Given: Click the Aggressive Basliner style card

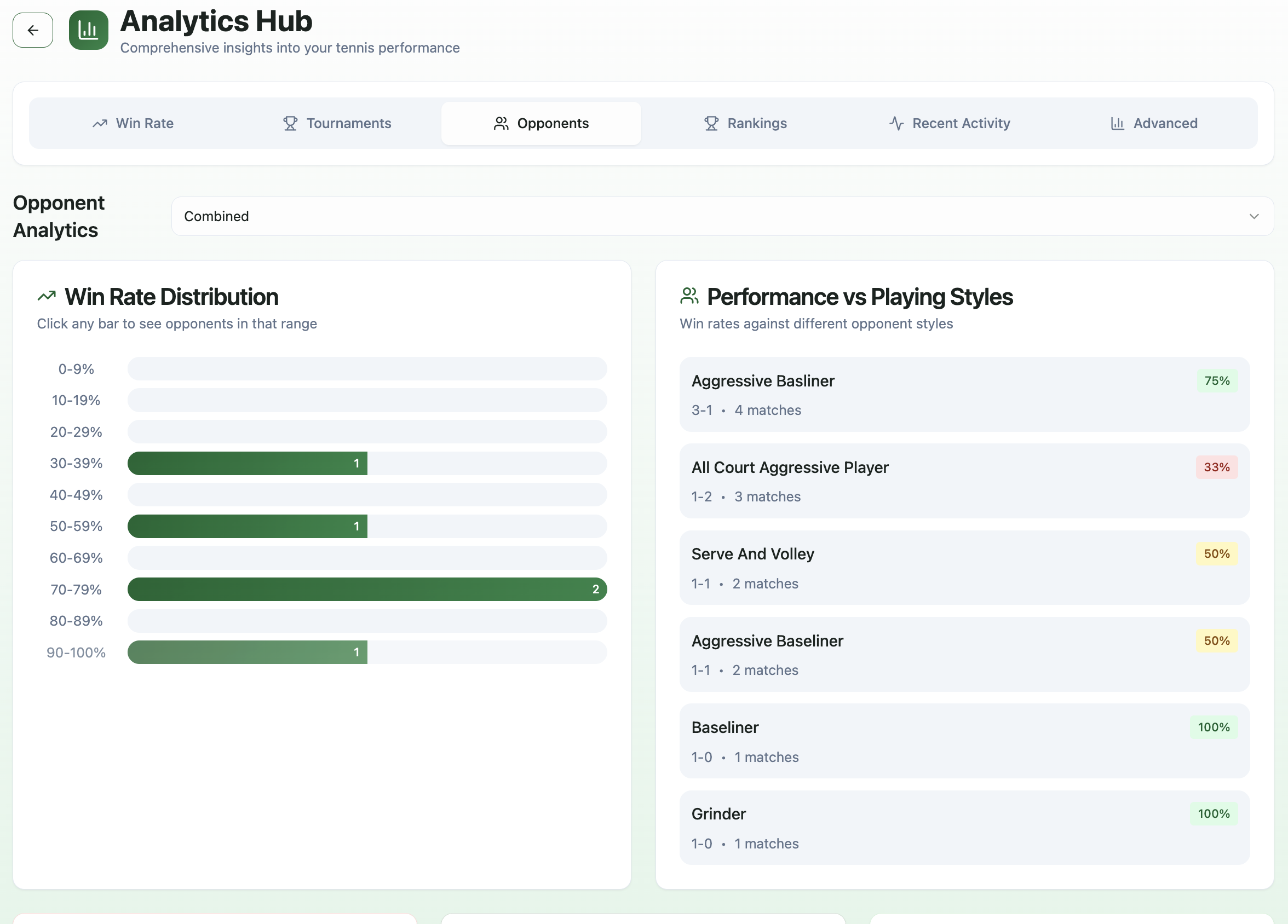Looking at the screenshot, I should 964,395.
